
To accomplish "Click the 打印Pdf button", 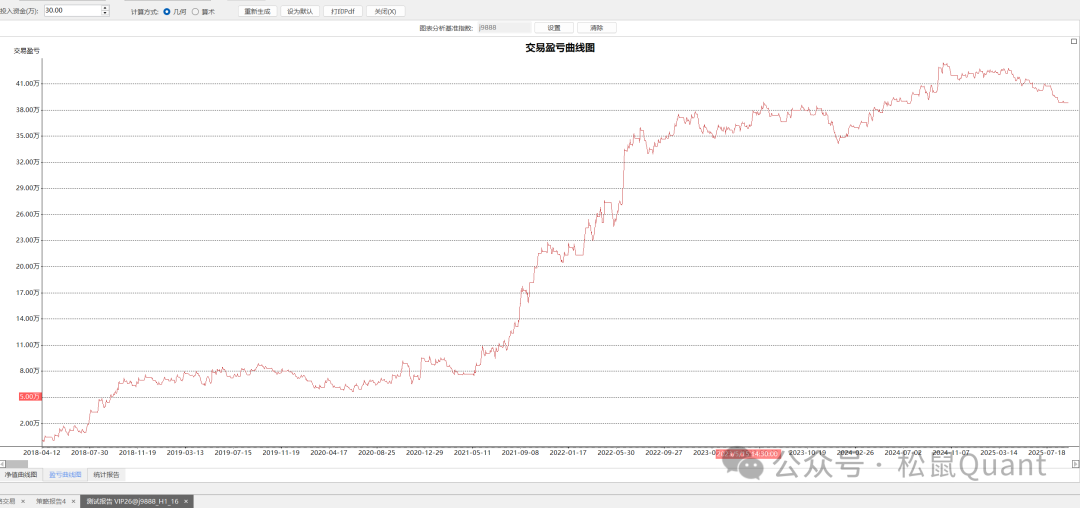I will [x=343, y=11].
